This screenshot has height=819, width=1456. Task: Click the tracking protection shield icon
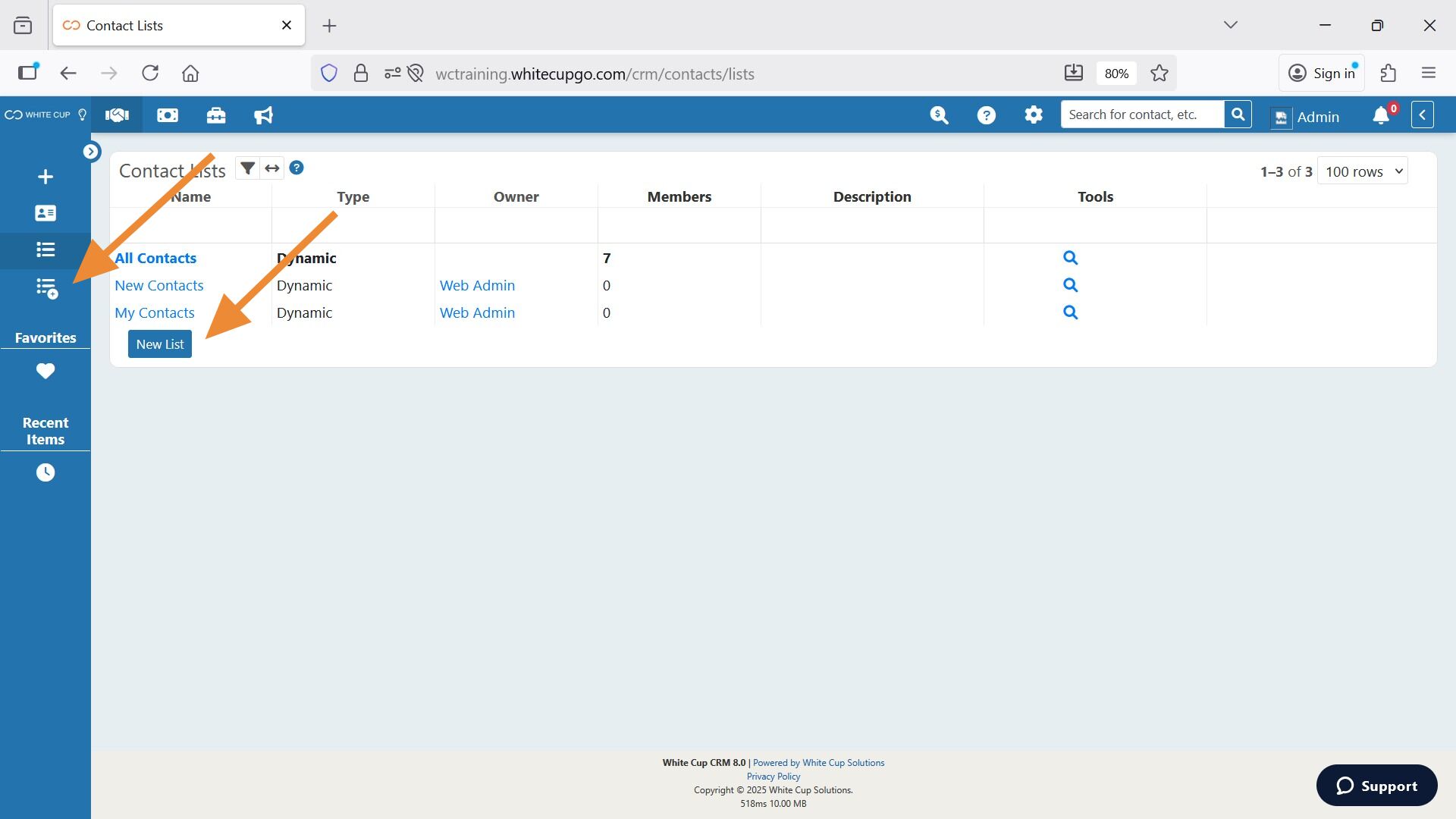point(328,73)
